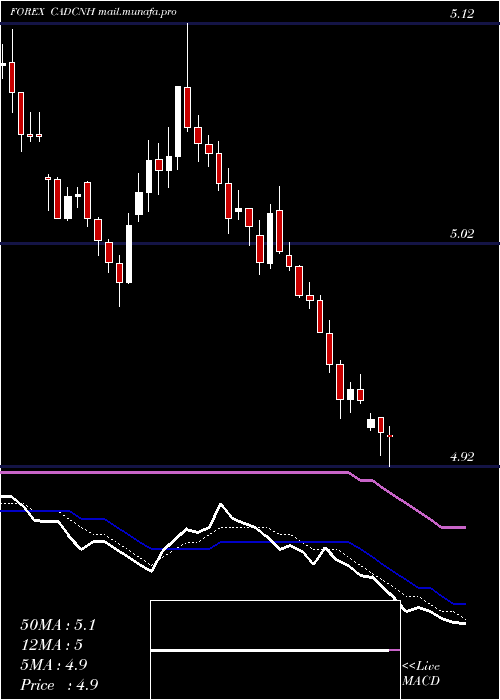Image resolution: width=500 pixels, height=700 pixels.
Task: Click the FOREX CADCNH chart title
Action: point(53,12)
